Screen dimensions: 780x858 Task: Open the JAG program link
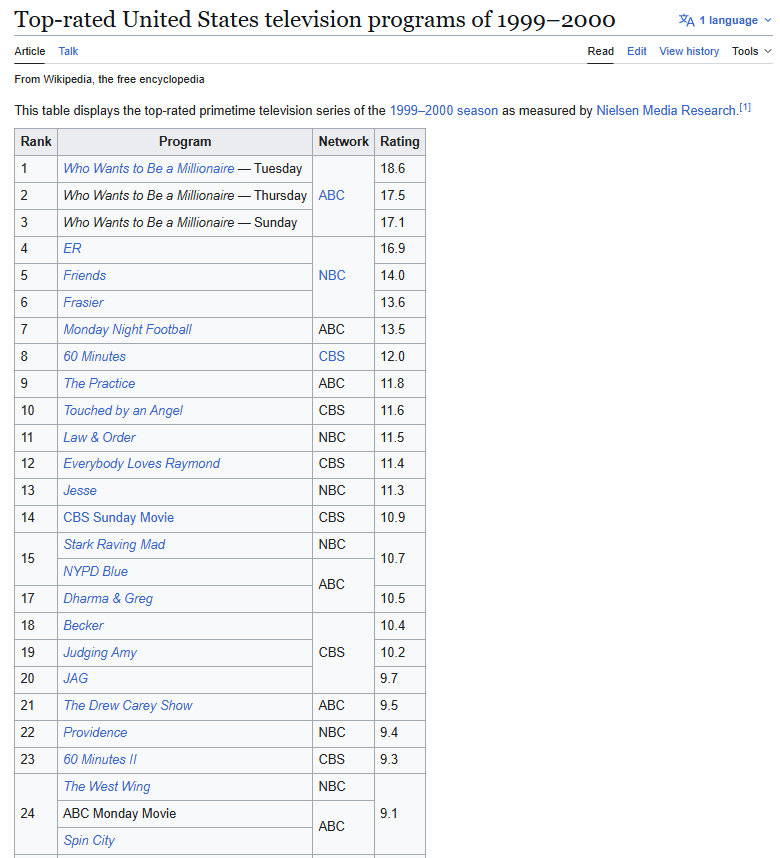tap(76, 679)
